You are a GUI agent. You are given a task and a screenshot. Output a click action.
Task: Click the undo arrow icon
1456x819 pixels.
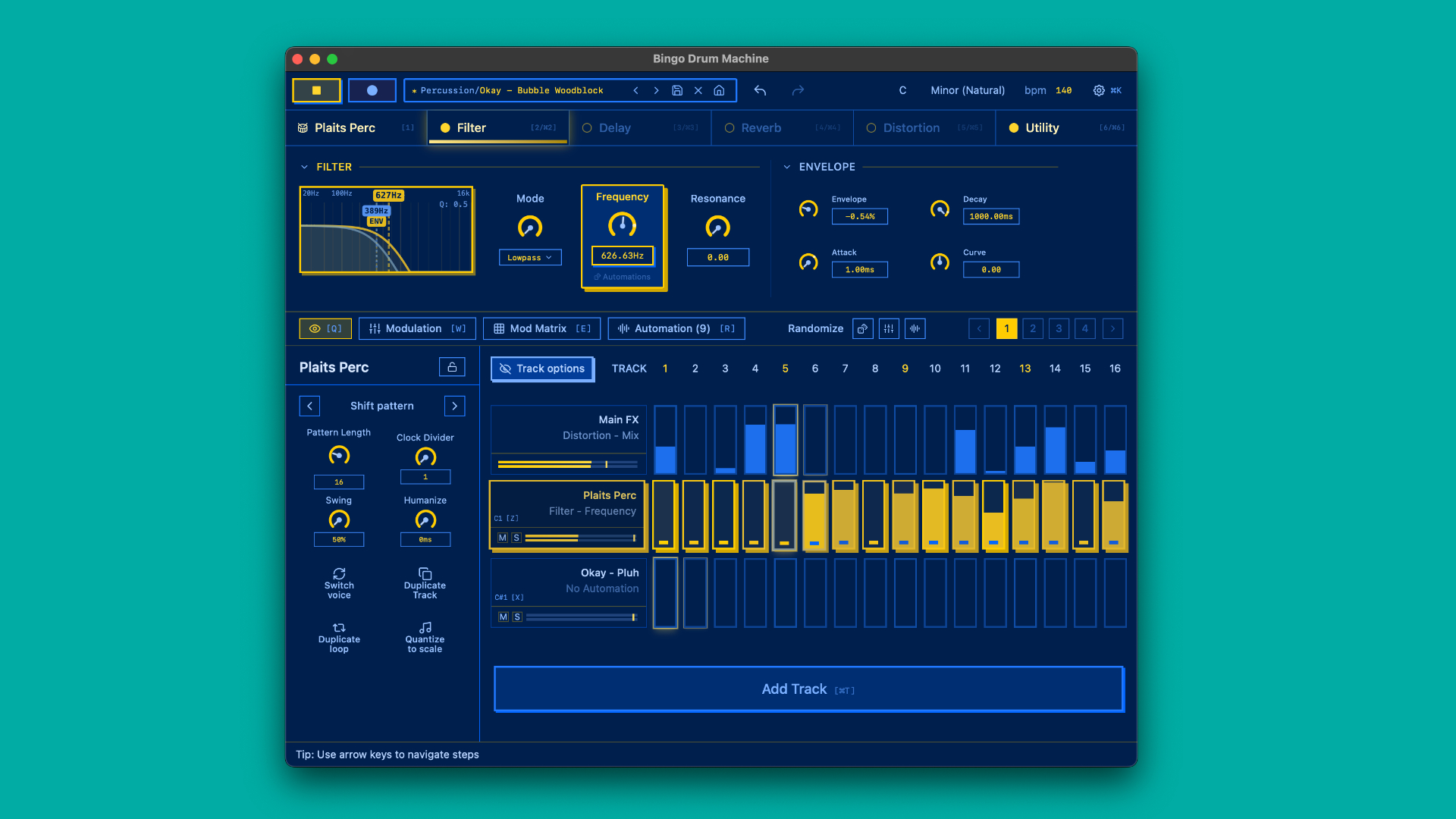tap(760, 90)
